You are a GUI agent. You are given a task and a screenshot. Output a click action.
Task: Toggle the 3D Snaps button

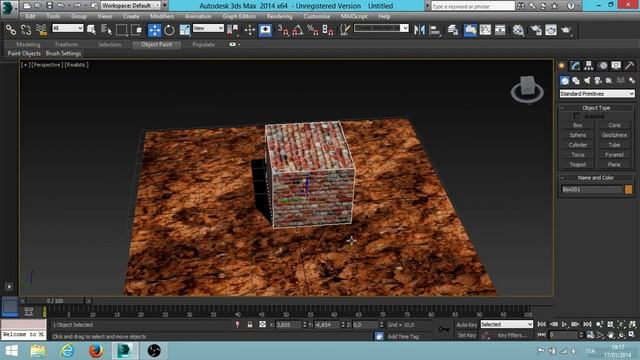click(283, 30)
